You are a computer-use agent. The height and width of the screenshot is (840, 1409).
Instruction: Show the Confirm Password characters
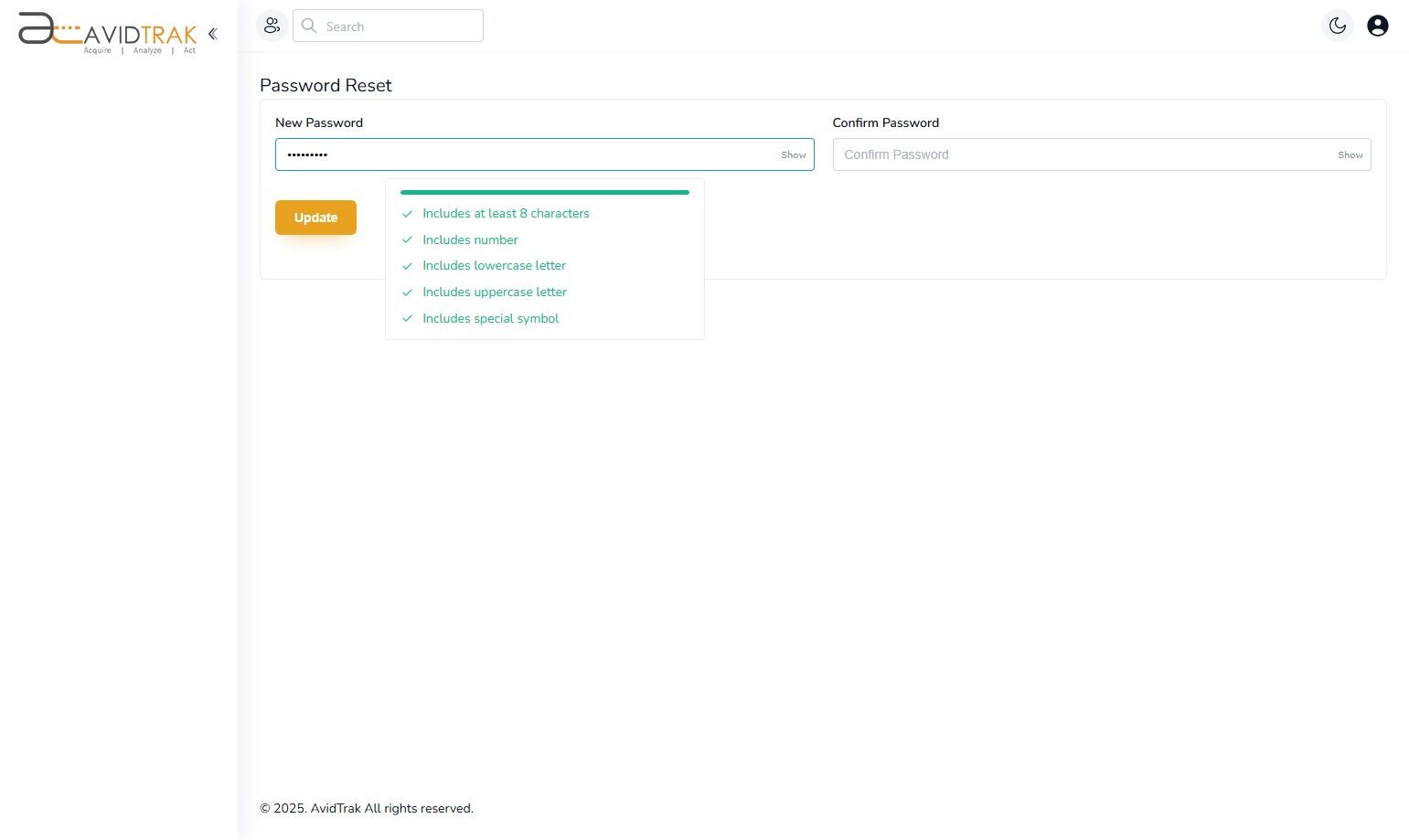tap(1349, 154)
